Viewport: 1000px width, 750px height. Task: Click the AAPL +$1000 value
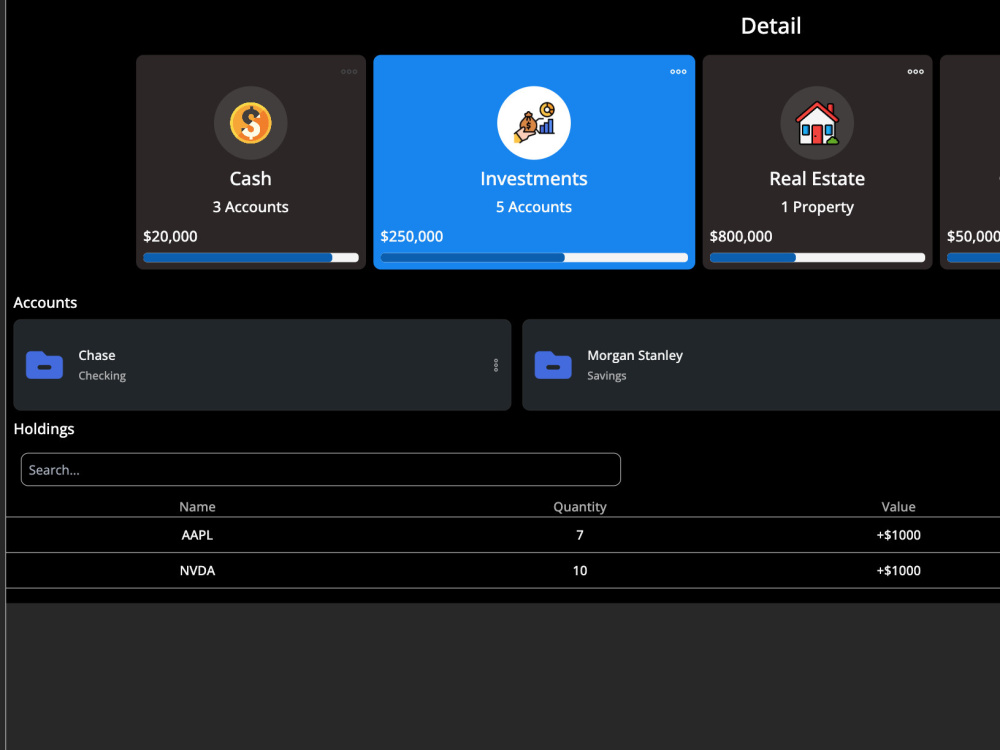tap(898, 535)
